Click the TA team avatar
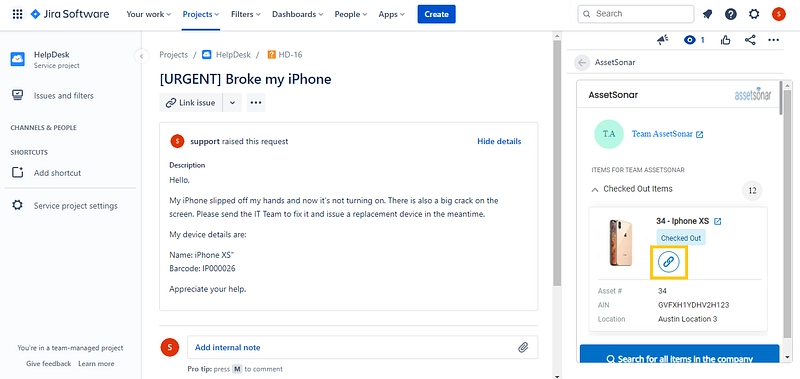 [609, 134]
